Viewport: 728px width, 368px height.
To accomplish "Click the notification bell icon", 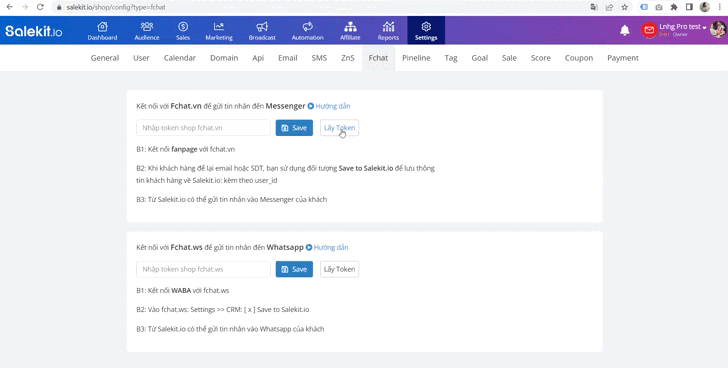I will [x=625, y=31].
